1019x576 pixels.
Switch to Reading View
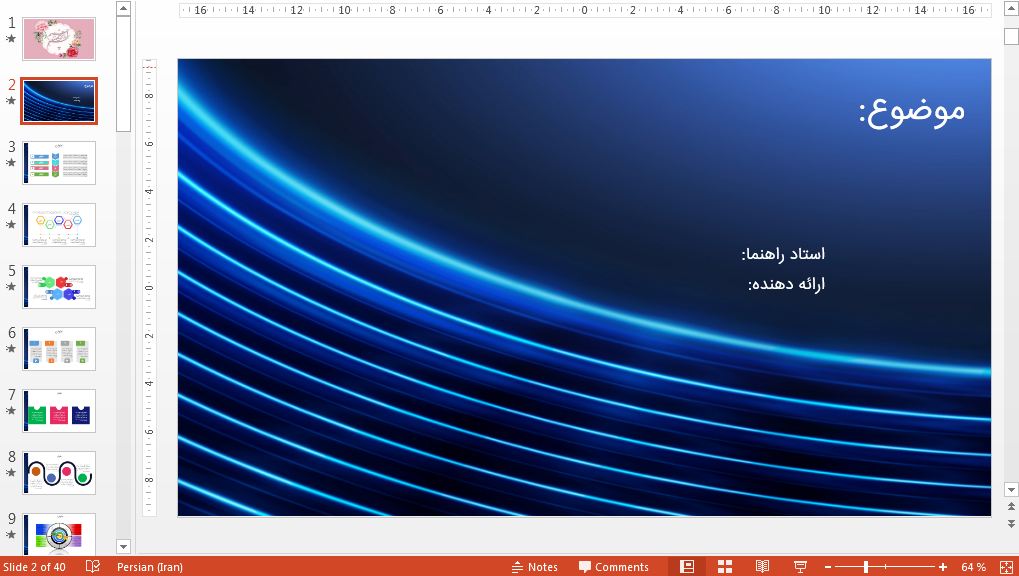pos(762,567)
